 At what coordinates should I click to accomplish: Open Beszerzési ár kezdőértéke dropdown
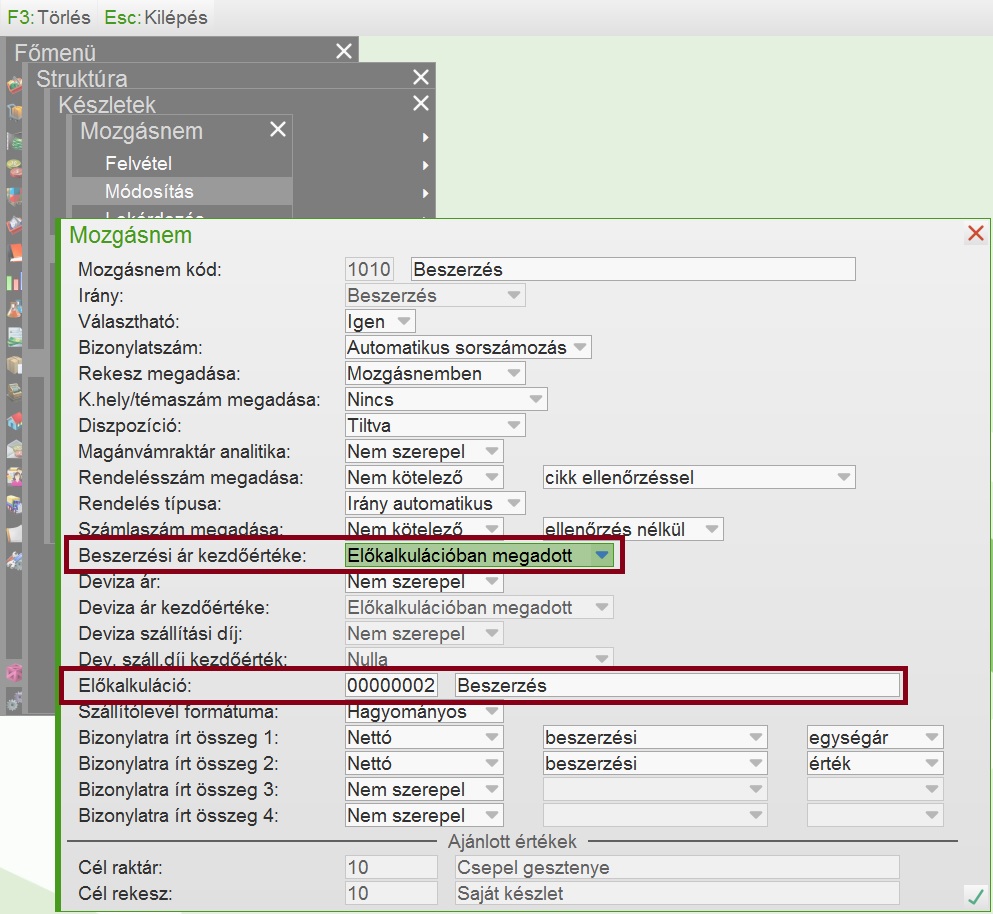pos(479,555)
